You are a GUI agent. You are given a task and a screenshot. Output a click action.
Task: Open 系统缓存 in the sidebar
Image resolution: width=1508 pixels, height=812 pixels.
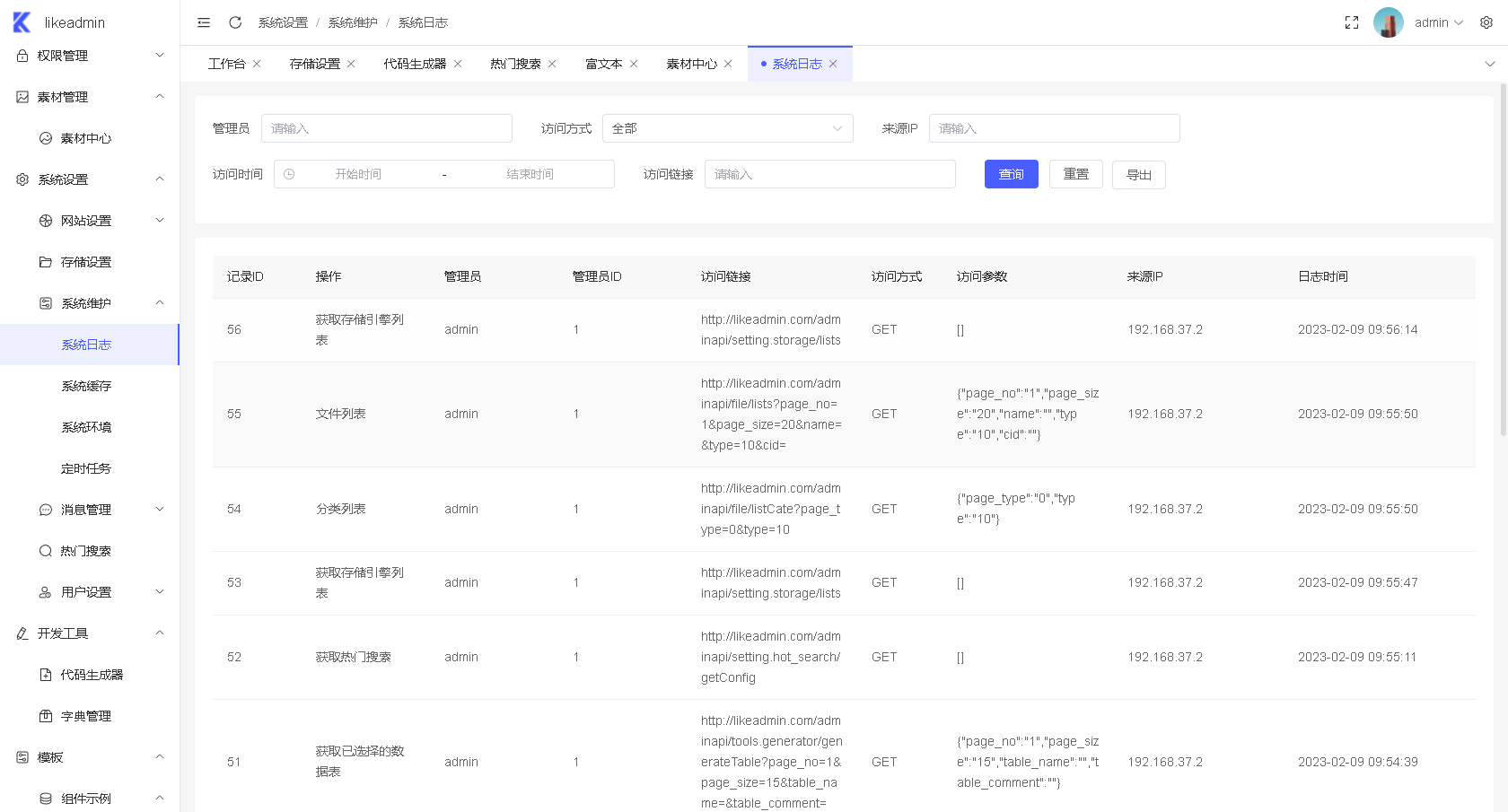tap(90, 386)
